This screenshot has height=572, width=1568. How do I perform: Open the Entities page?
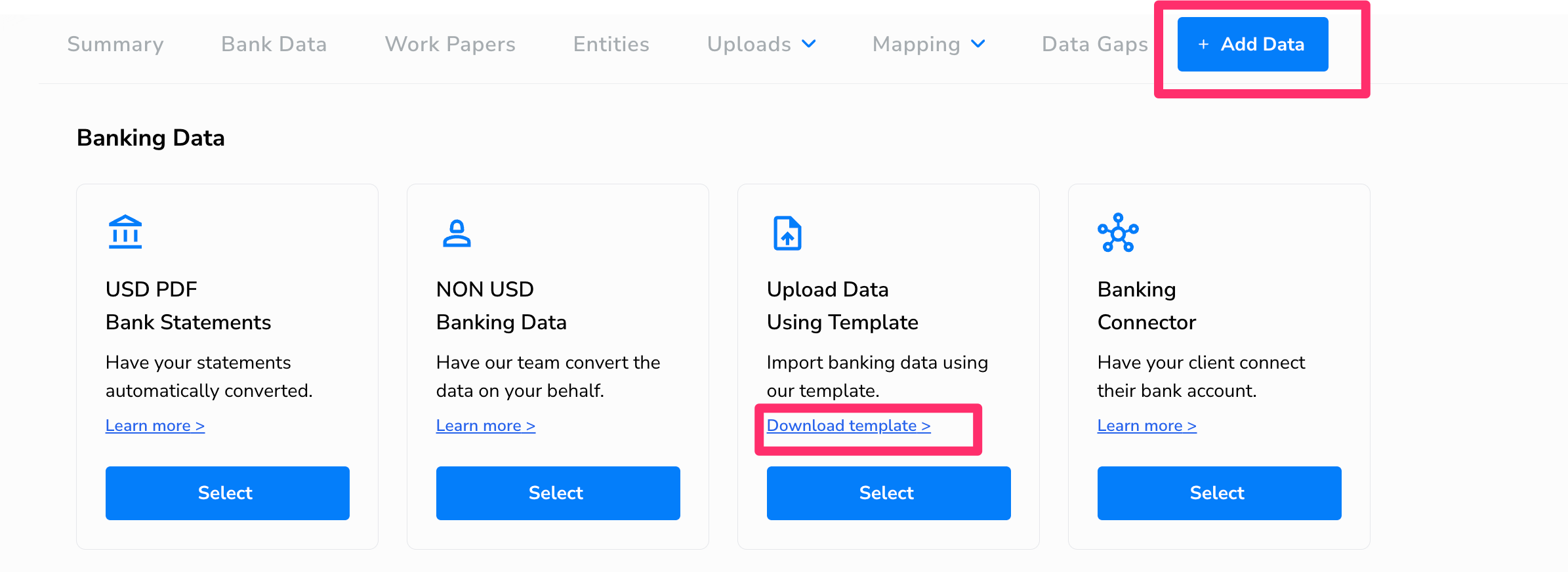point(610,44)
